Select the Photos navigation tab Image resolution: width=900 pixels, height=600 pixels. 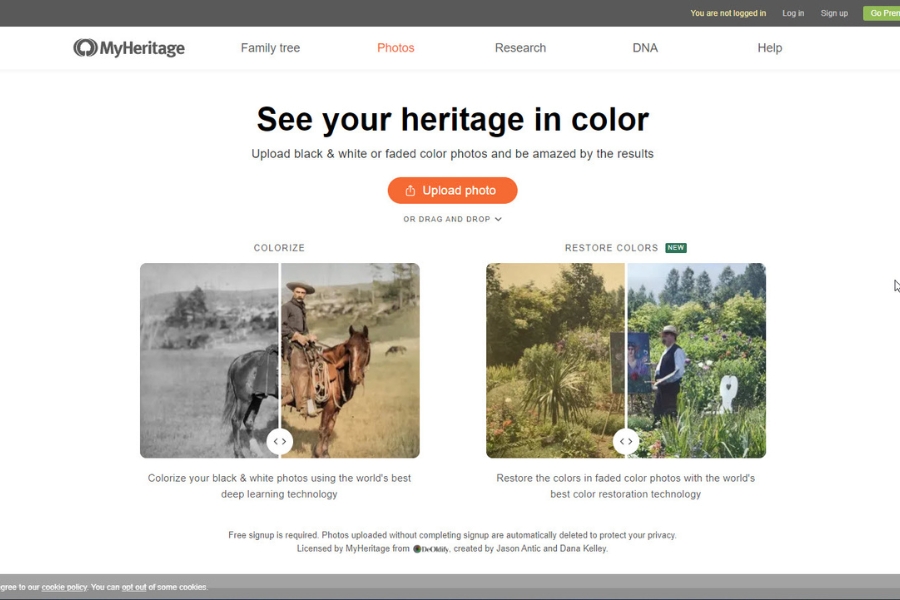tap(395, 48)
